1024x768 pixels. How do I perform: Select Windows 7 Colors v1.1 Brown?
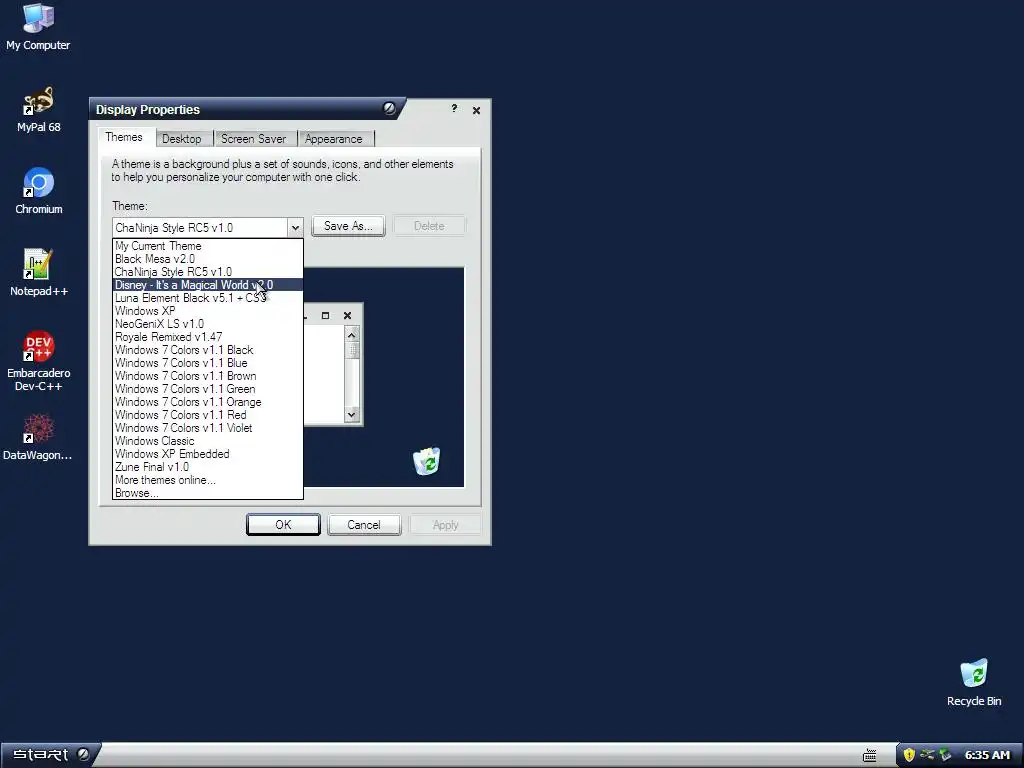coord(208,376)
